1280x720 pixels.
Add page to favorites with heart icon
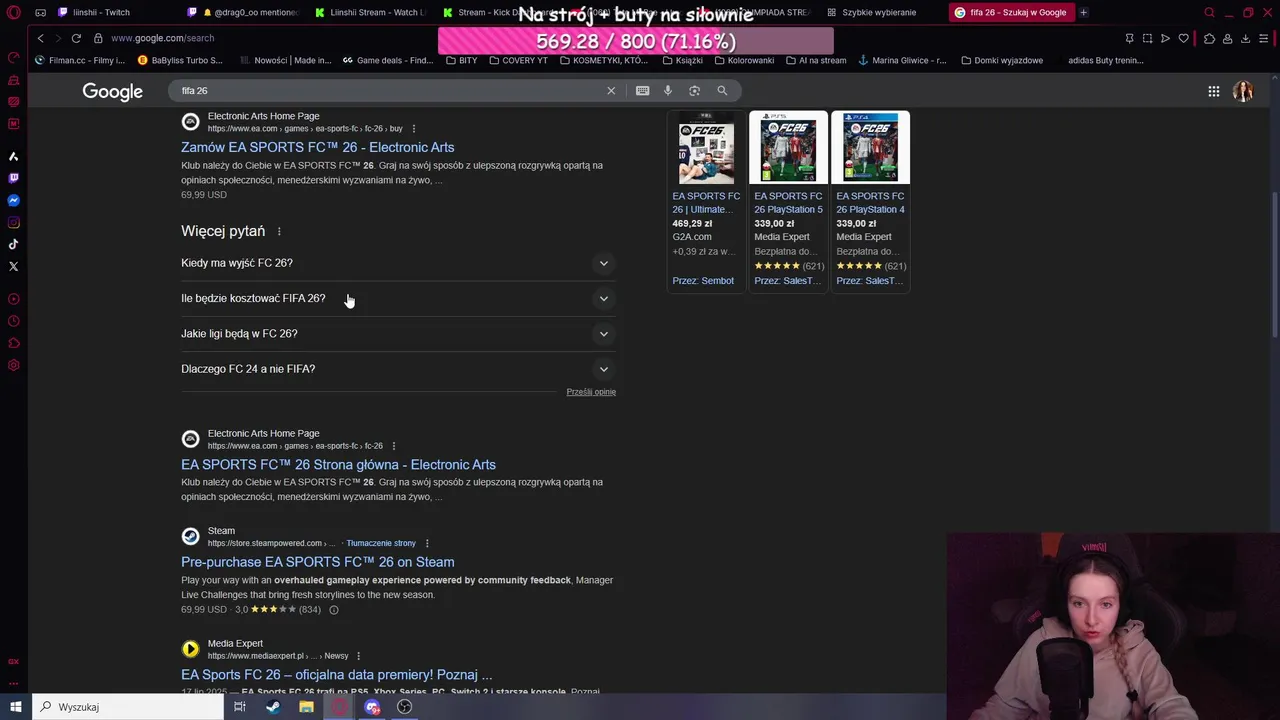pos(1183,38)
